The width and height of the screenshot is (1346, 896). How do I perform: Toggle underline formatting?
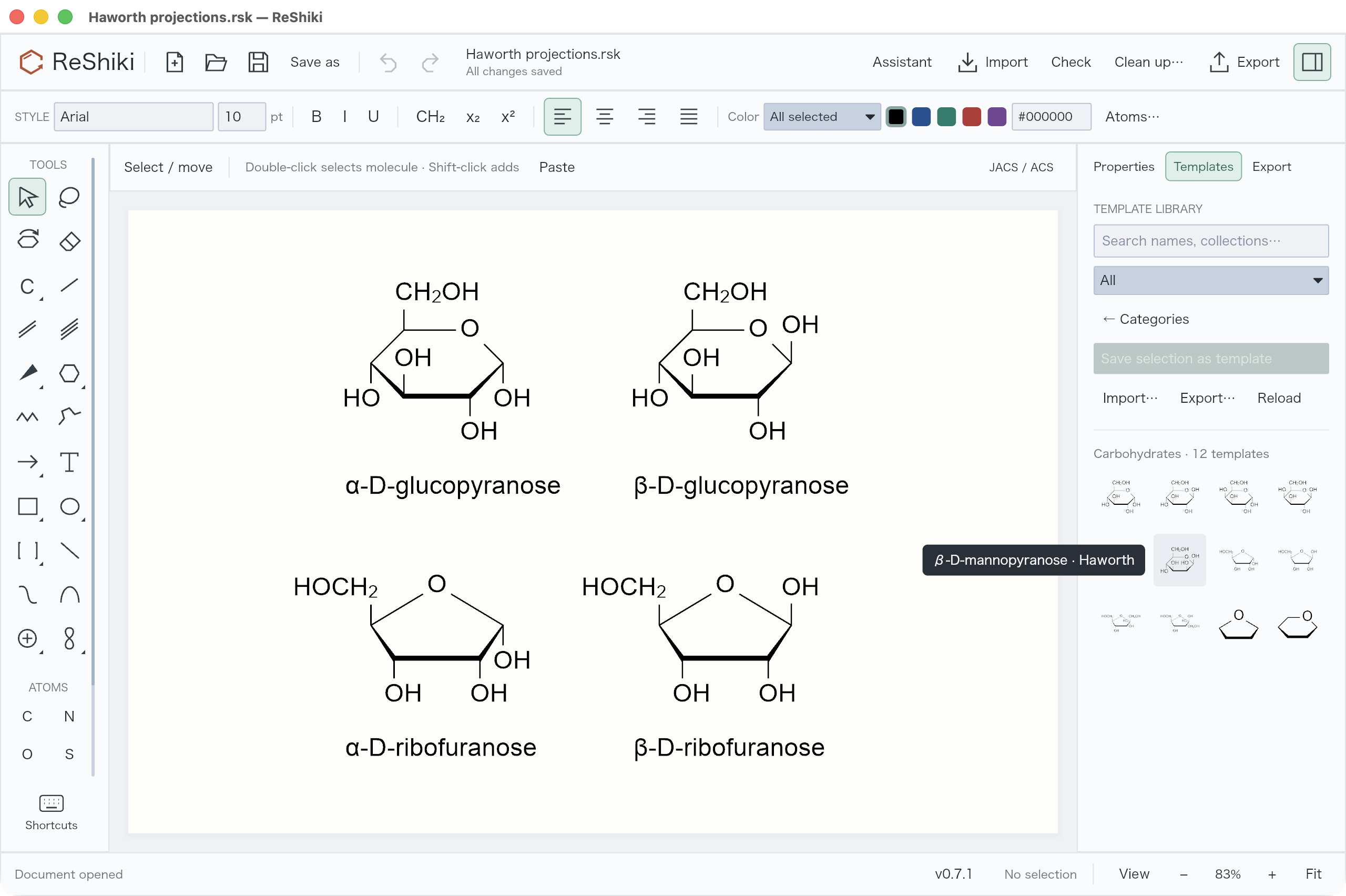click(373, 117)
